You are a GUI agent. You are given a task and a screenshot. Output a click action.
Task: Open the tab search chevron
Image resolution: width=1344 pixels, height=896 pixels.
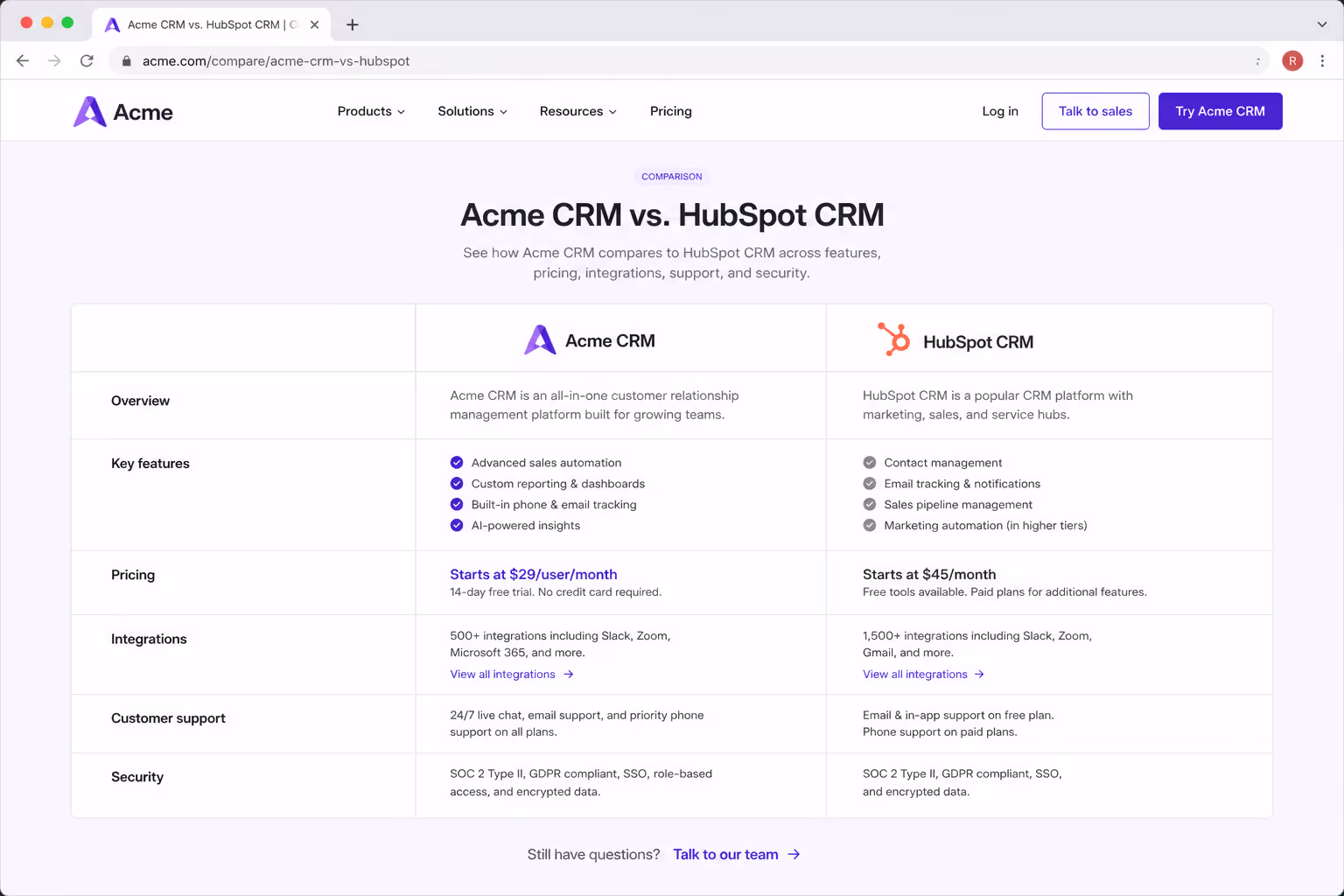(1322, 24)
